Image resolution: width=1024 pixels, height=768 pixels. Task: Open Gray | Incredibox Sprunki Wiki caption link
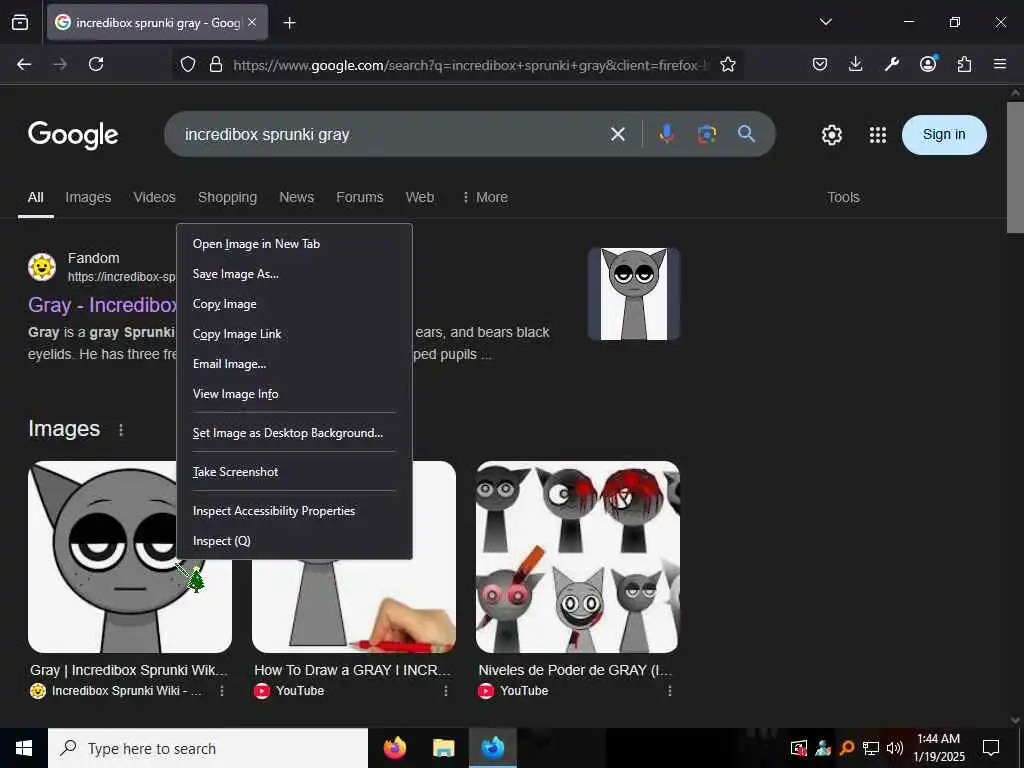(x=129, y=670)
